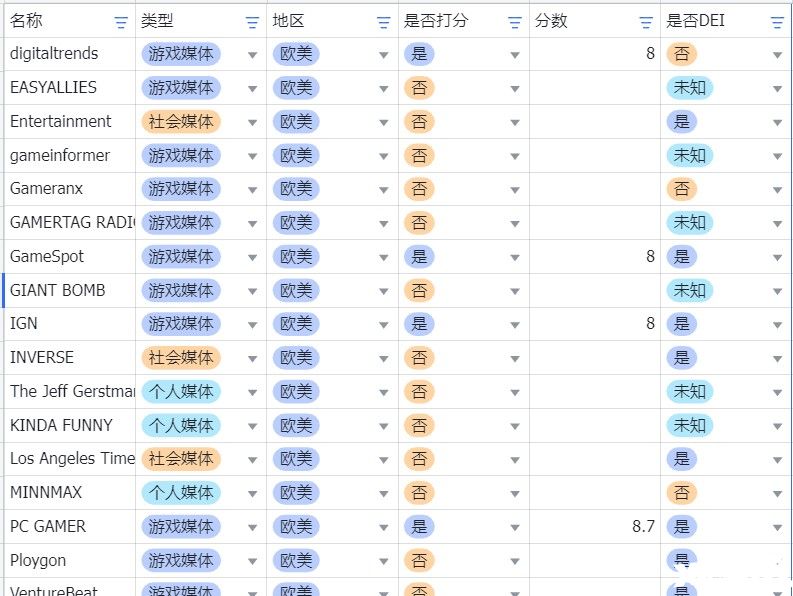Click the GAMERTAG RADIO name cell

tap(70, 223)
